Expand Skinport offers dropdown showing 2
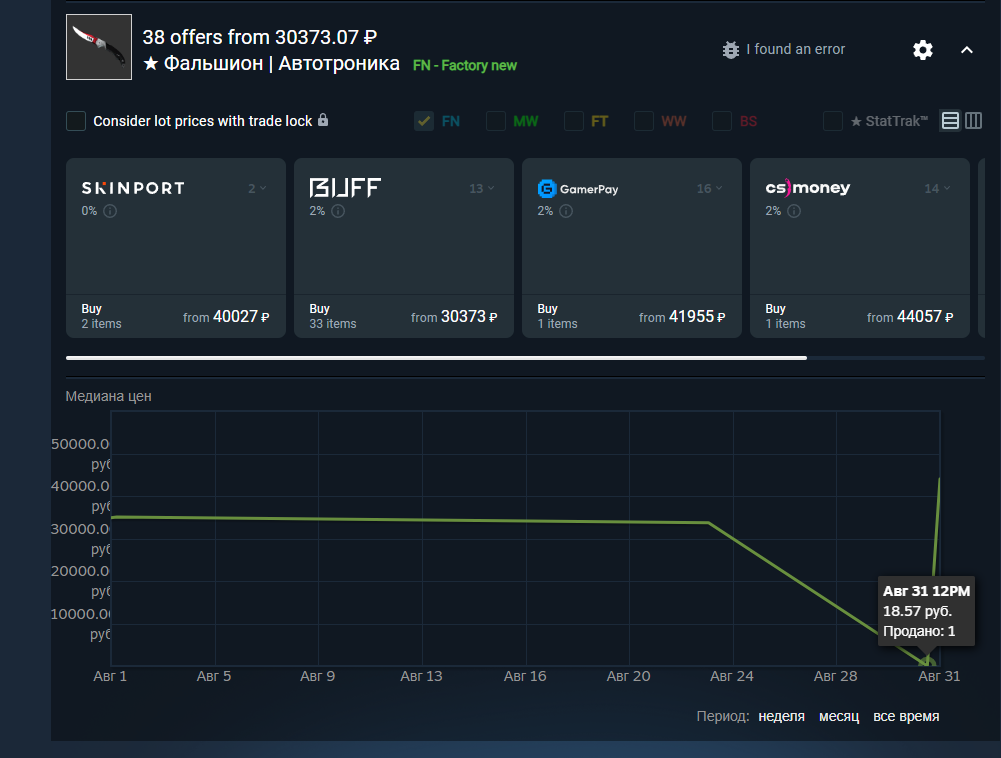This screenshot has height=758, width=1001. tap(257, 188)
